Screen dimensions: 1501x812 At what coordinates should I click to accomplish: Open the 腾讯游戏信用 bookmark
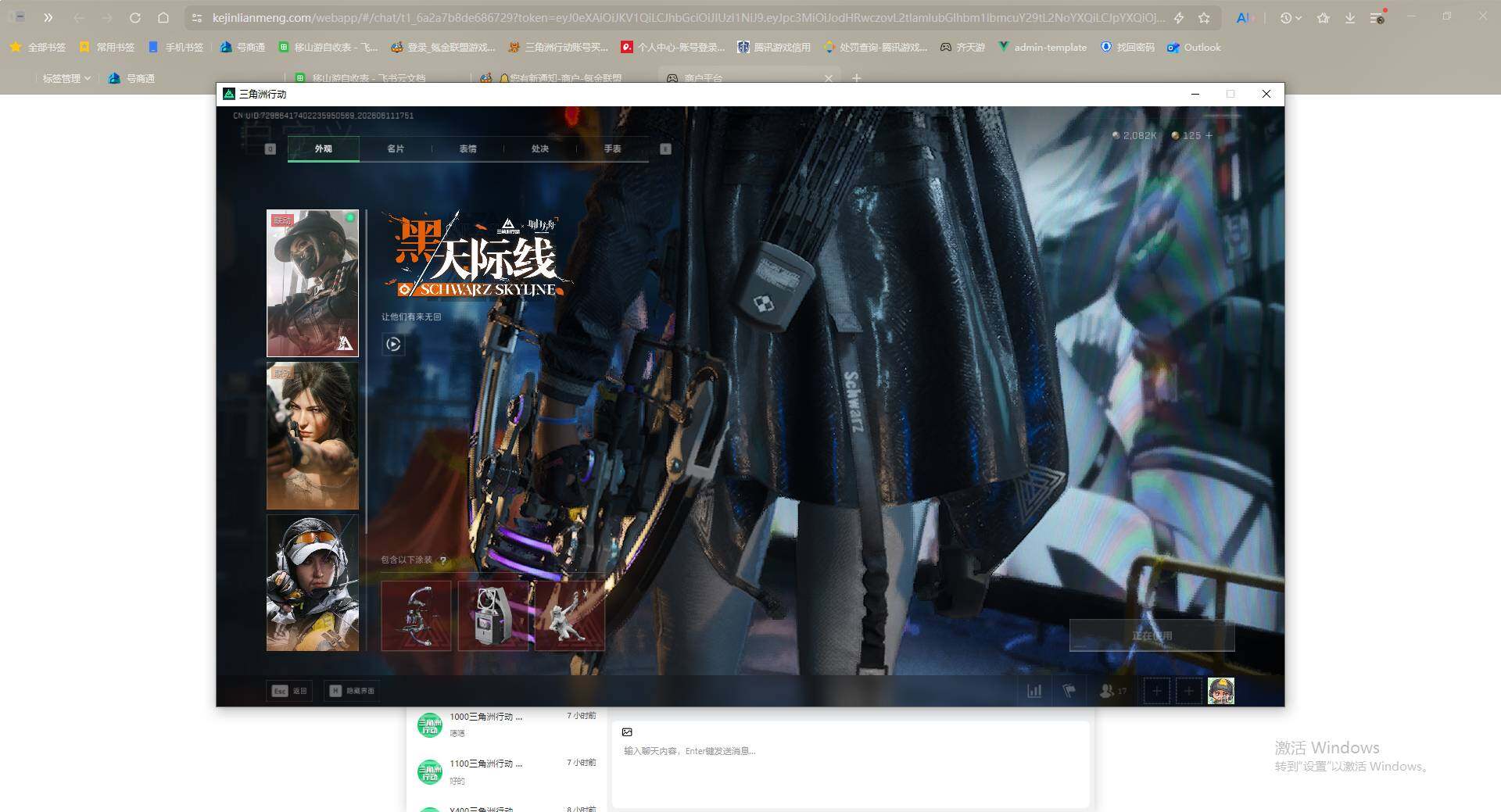774,47
